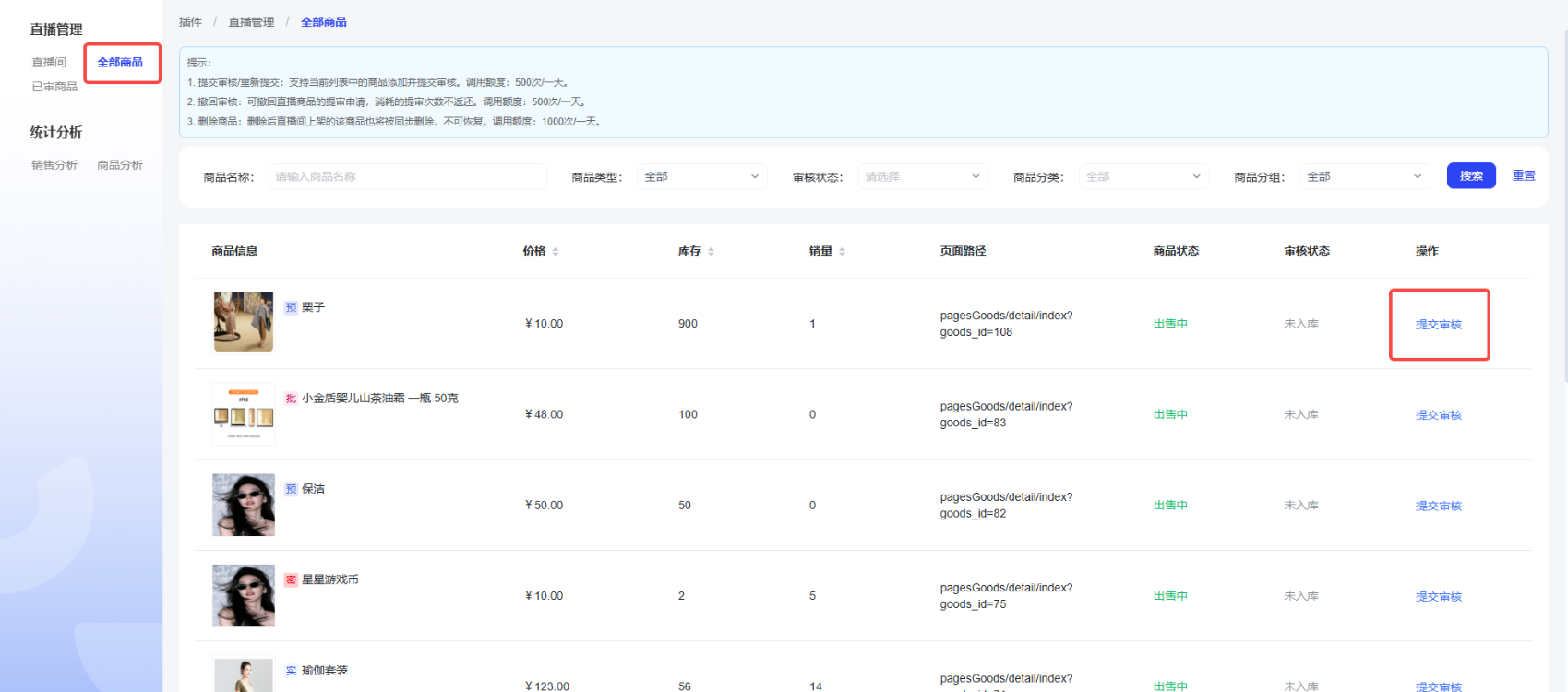Open the 栗子 product thumbnail

[244, 322]
